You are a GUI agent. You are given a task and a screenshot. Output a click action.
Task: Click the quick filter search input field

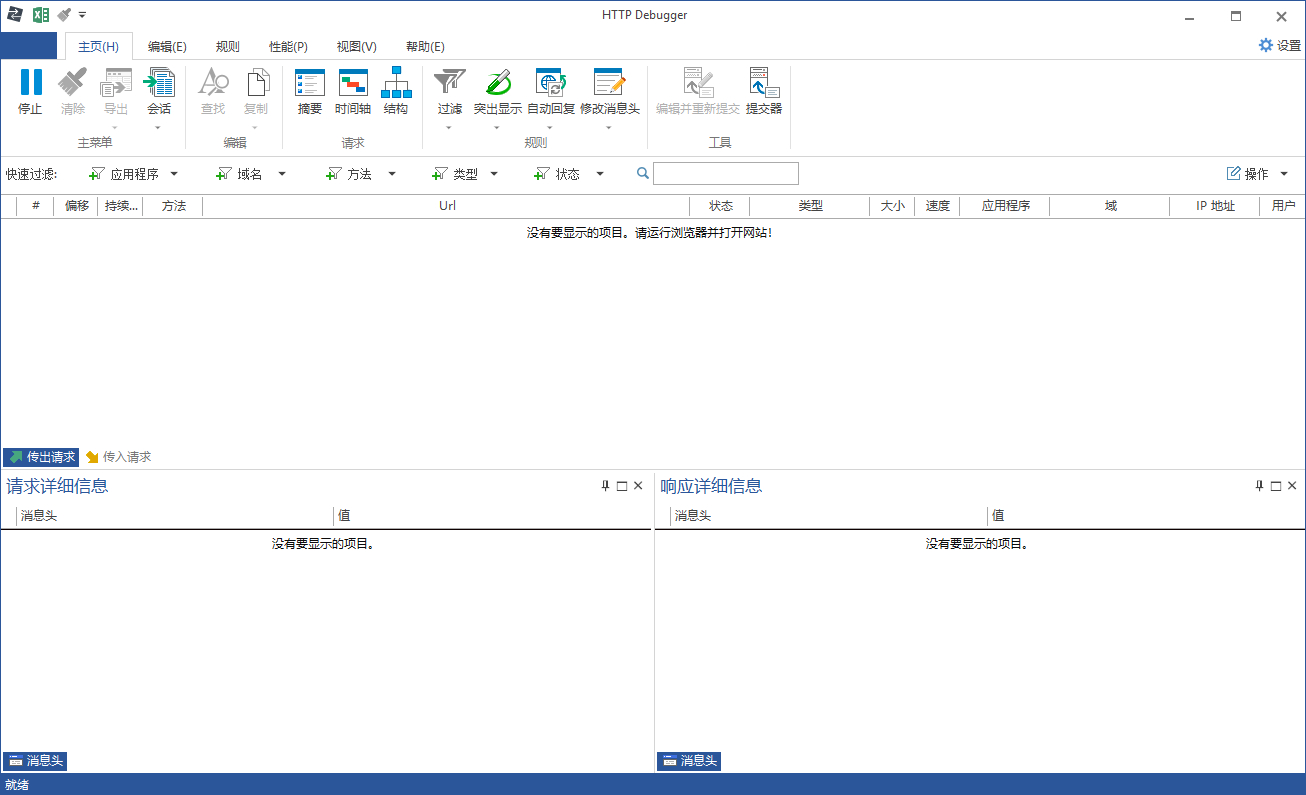(726, 173)
